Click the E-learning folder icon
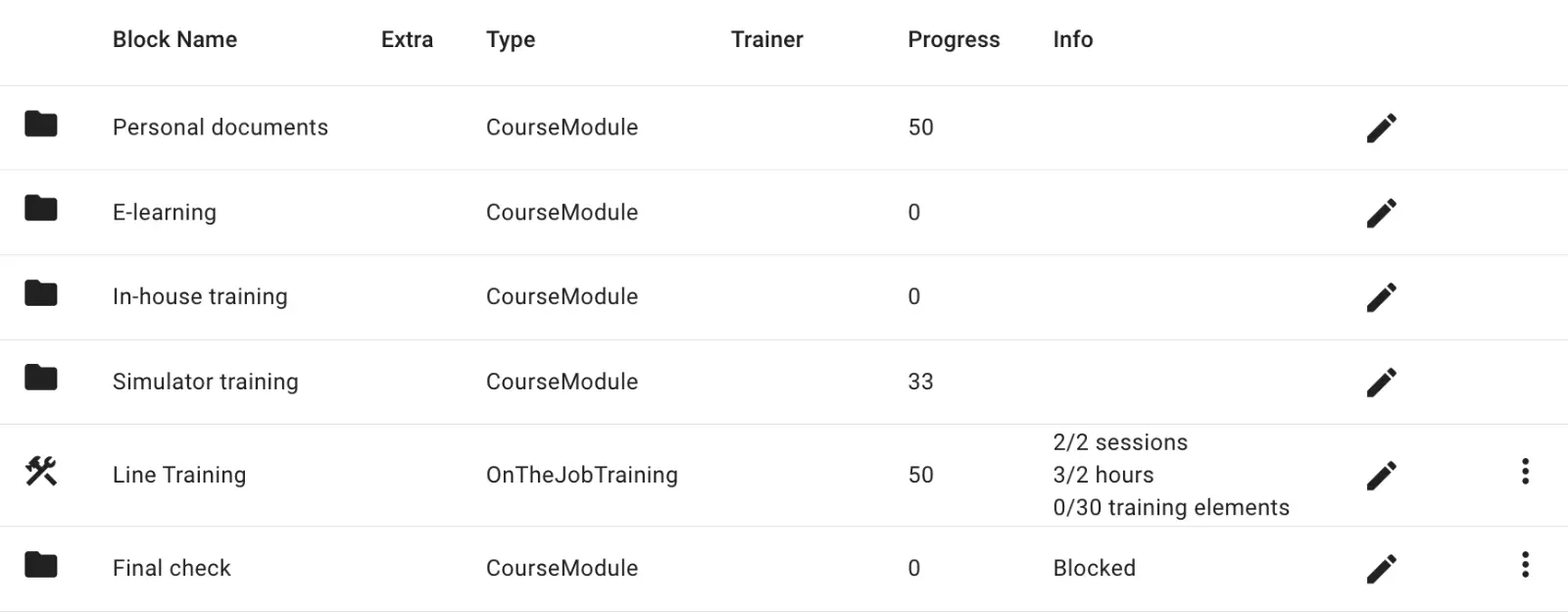 coord(41,209)
